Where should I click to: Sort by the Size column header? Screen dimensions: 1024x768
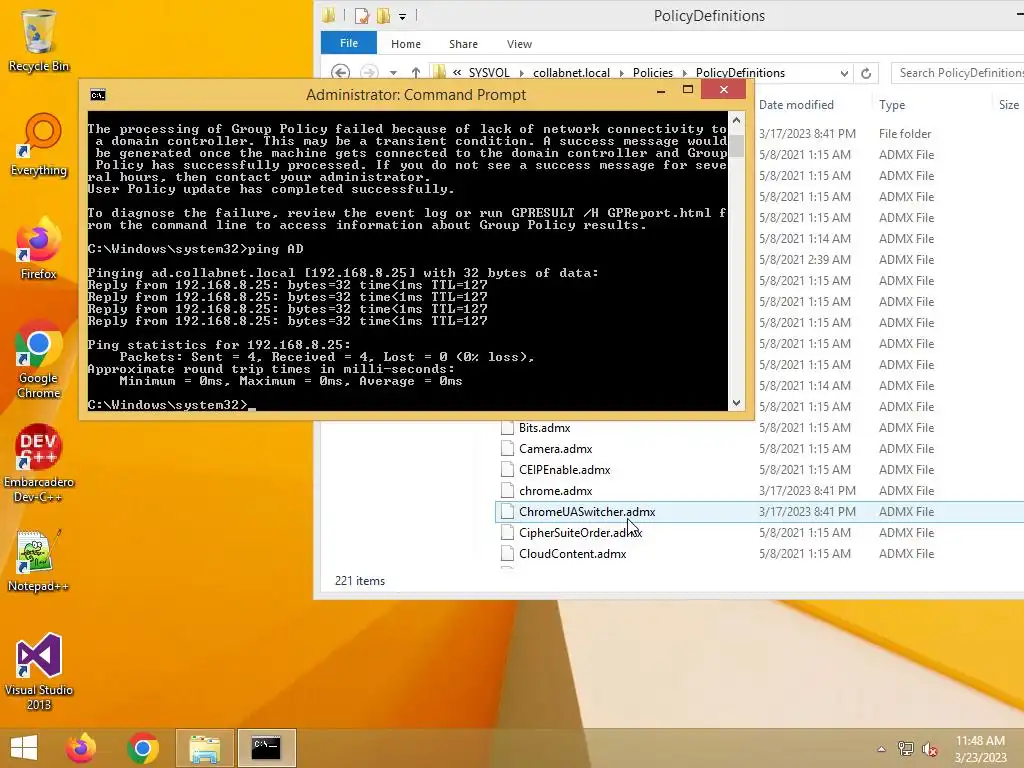(x=1009, y=104)
